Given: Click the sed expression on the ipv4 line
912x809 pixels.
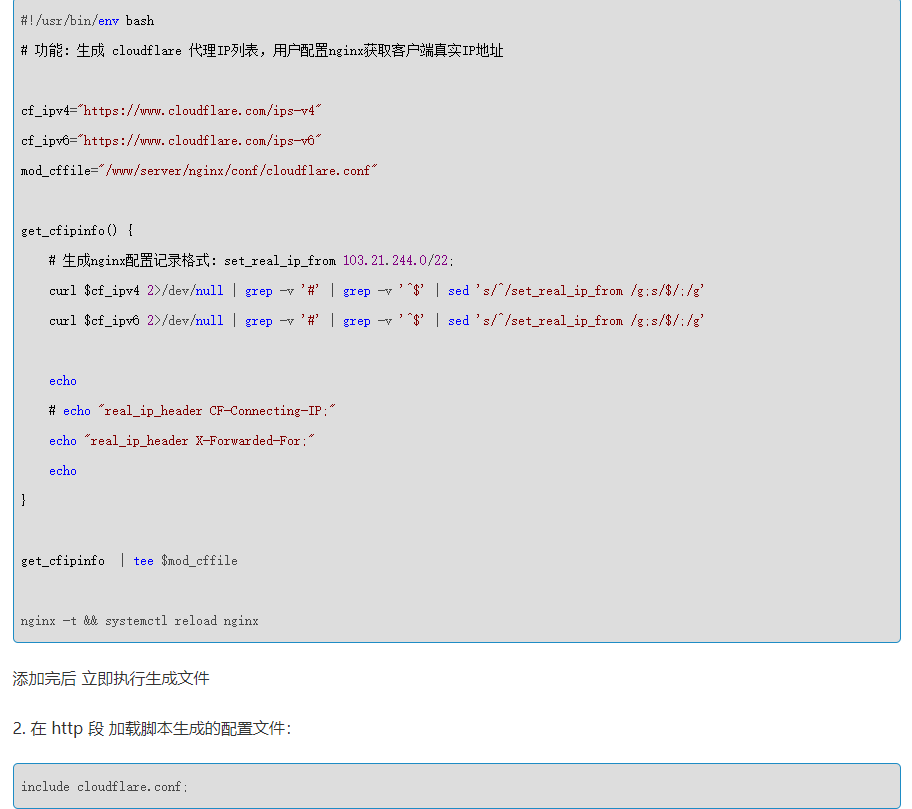Looking at the screenshot, I should point(589,290).
